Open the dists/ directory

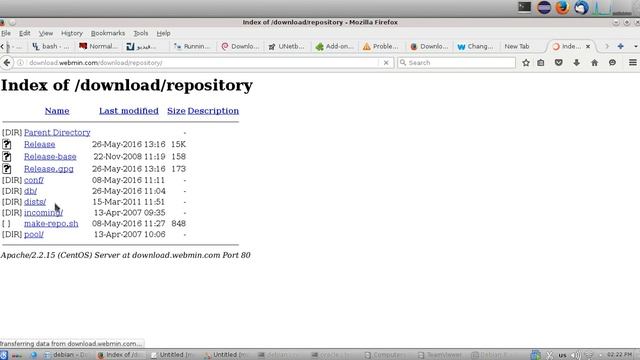[35, 202]
